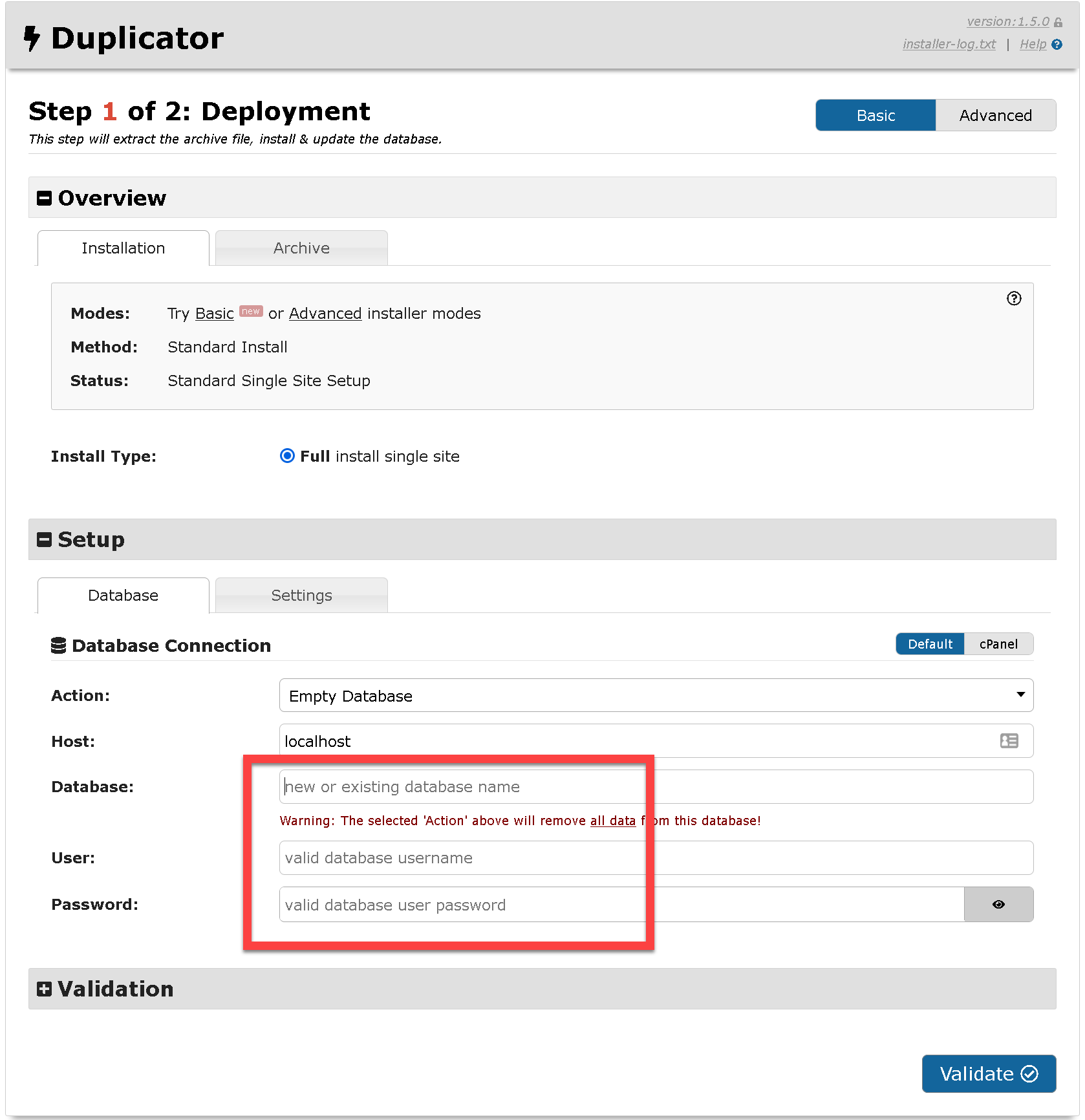The image size is (1085, 1120).
Task: Click the blue Help question mark icon
Action: pos(1057,45)
